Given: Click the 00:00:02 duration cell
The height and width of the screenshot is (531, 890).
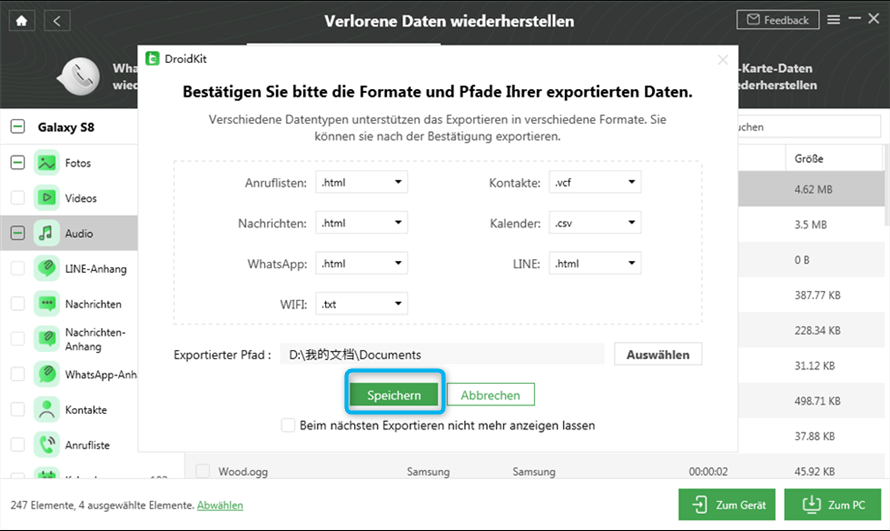Looking at the screenshot, I should pos(708,471).
